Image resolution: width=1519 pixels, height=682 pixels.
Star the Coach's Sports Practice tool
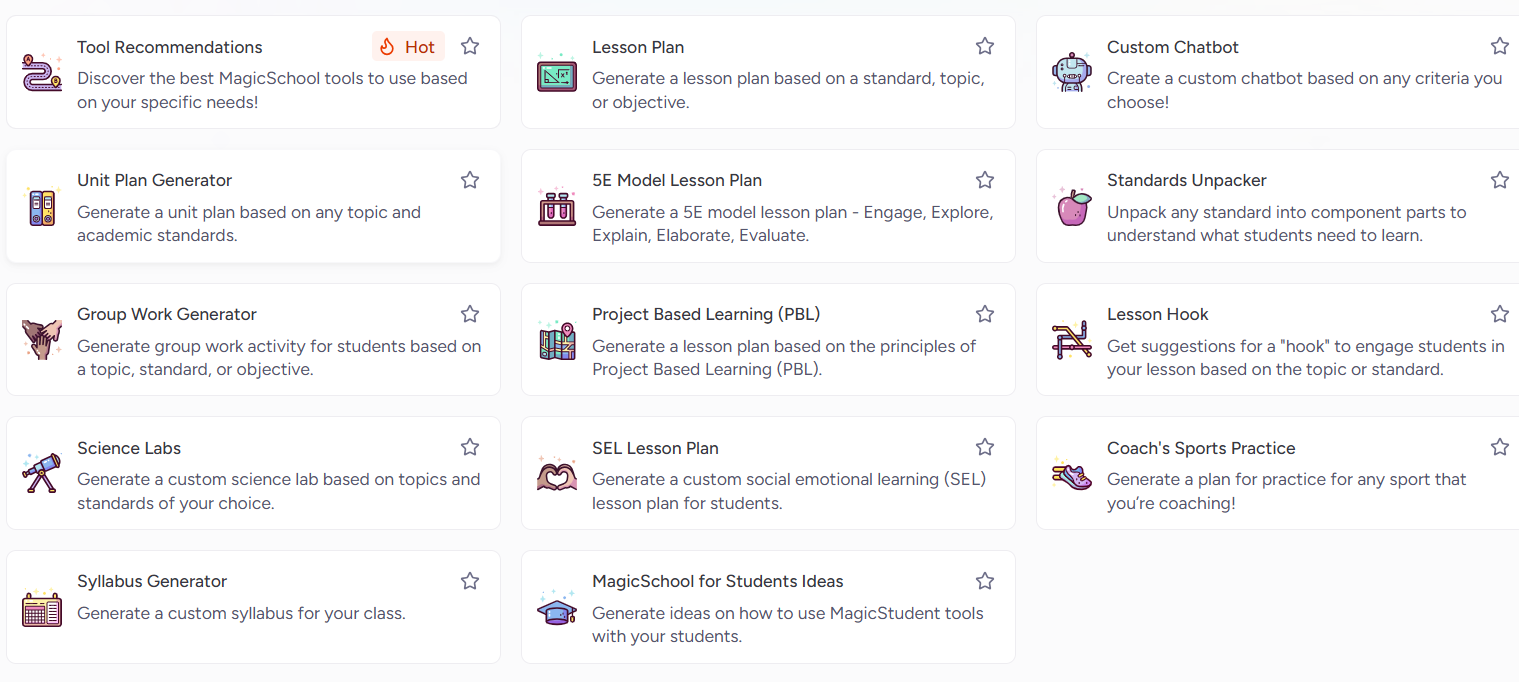[x=1499, y=447]
